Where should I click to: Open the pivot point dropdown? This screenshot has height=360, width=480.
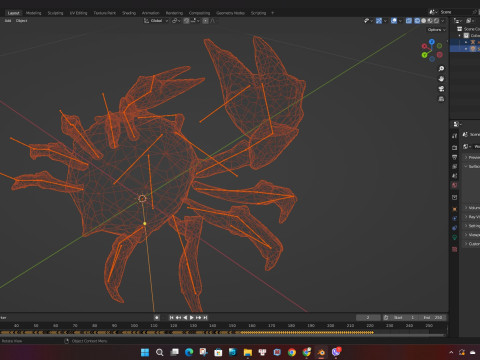pyautogui.click(x=176, y=21)
